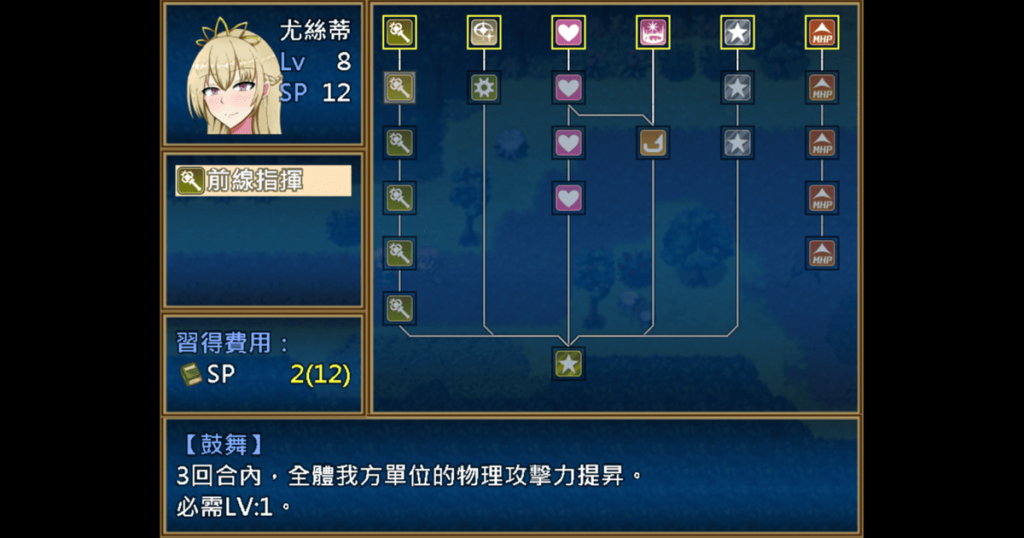Image resolution: width=1024 pixels, height=538 pixels.
Task: Click the 【鼓舞】 skill description title
Action: click(x=223, y=445)
